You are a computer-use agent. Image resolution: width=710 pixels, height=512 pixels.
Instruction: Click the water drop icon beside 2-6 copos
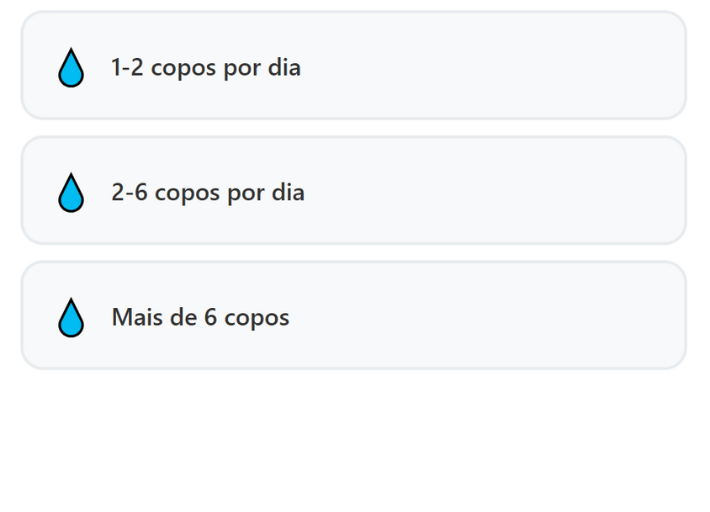click(70, 193)
